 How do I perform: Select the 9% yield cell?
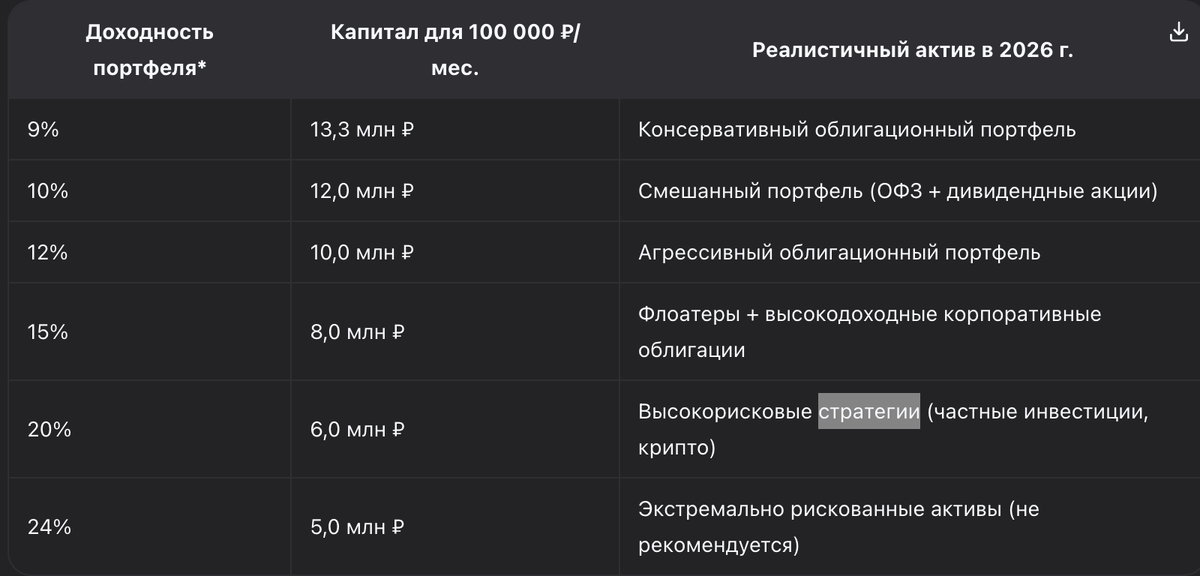[149, 130]
